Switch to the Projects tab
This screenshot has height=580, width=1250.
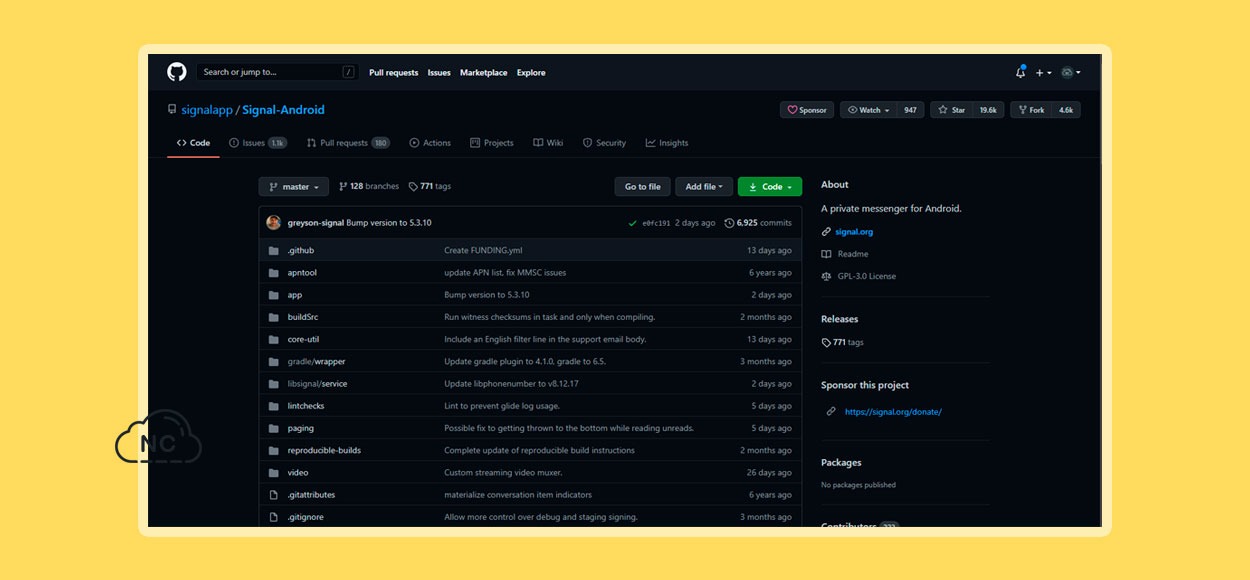tap(492, 143)
